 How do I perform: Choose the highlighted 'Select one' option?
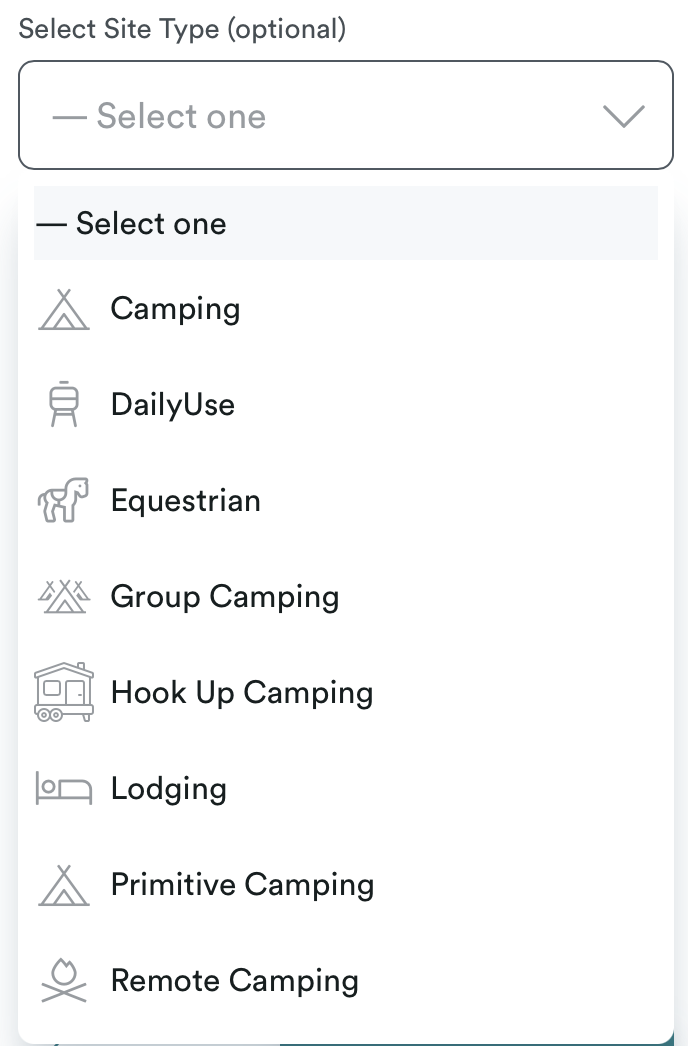pos(346,223)
